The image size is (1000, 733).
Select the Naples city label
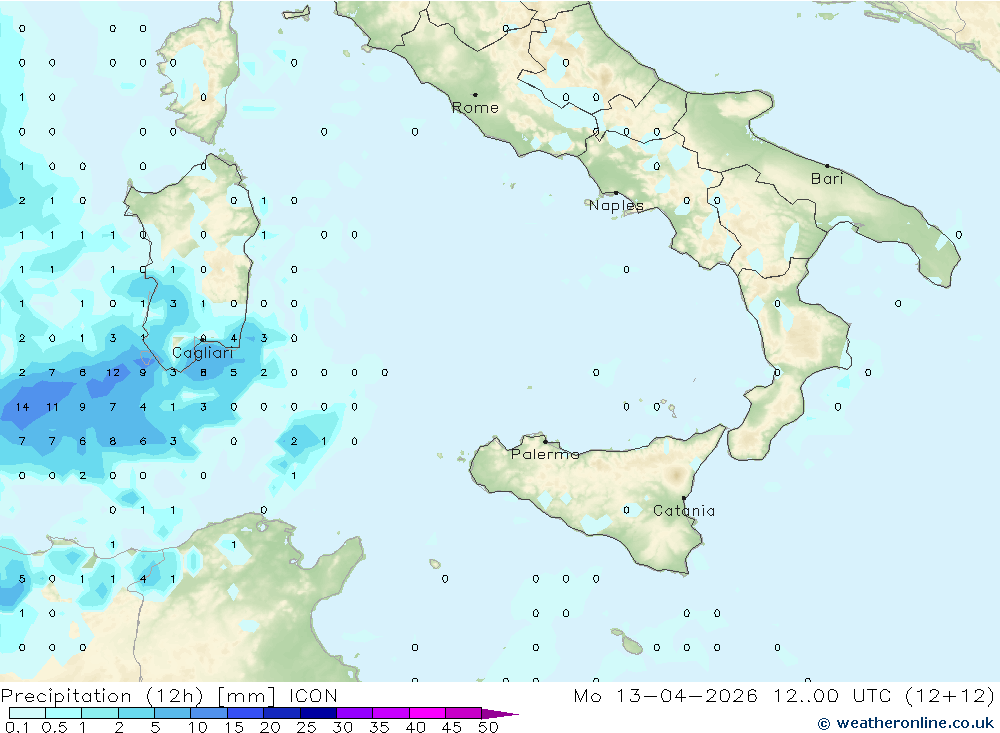coord(616,205)
